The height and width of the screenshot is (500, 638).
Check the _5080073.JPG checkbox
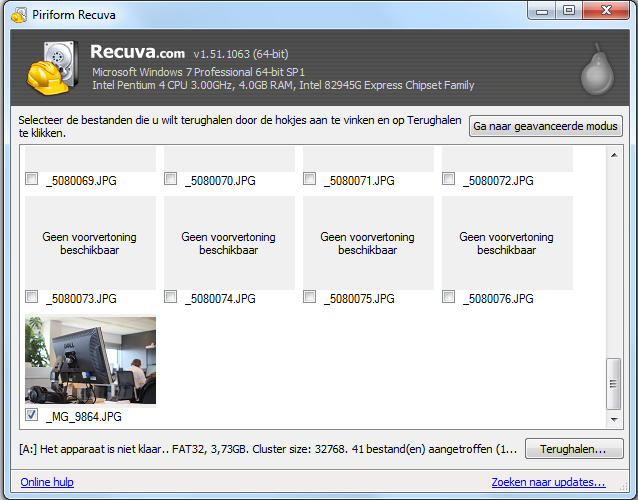pyautogui.click(x=31, y=297)
